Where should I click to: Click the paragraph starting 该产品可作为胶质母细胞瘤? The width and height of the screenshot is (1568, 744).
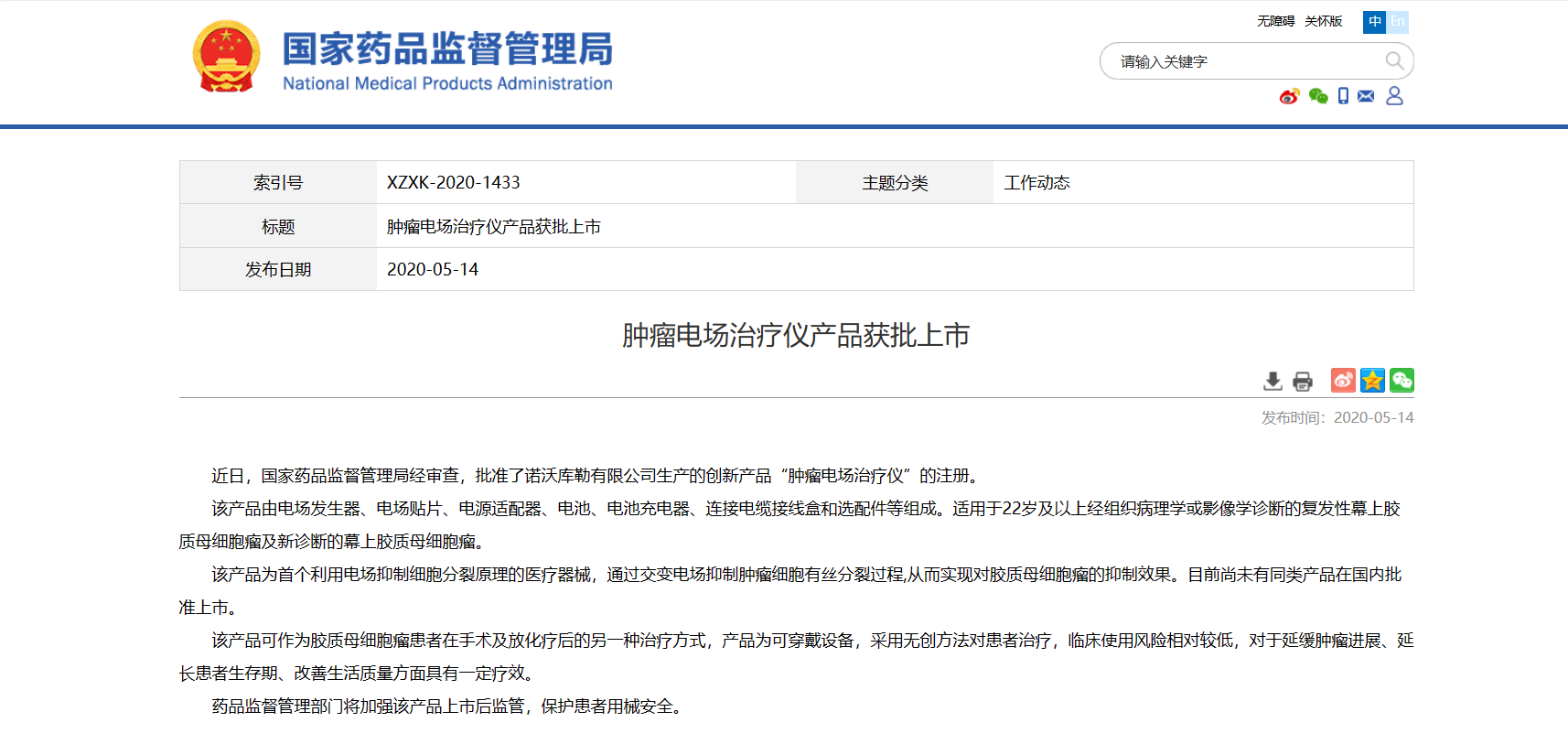(x=796, y=657)
